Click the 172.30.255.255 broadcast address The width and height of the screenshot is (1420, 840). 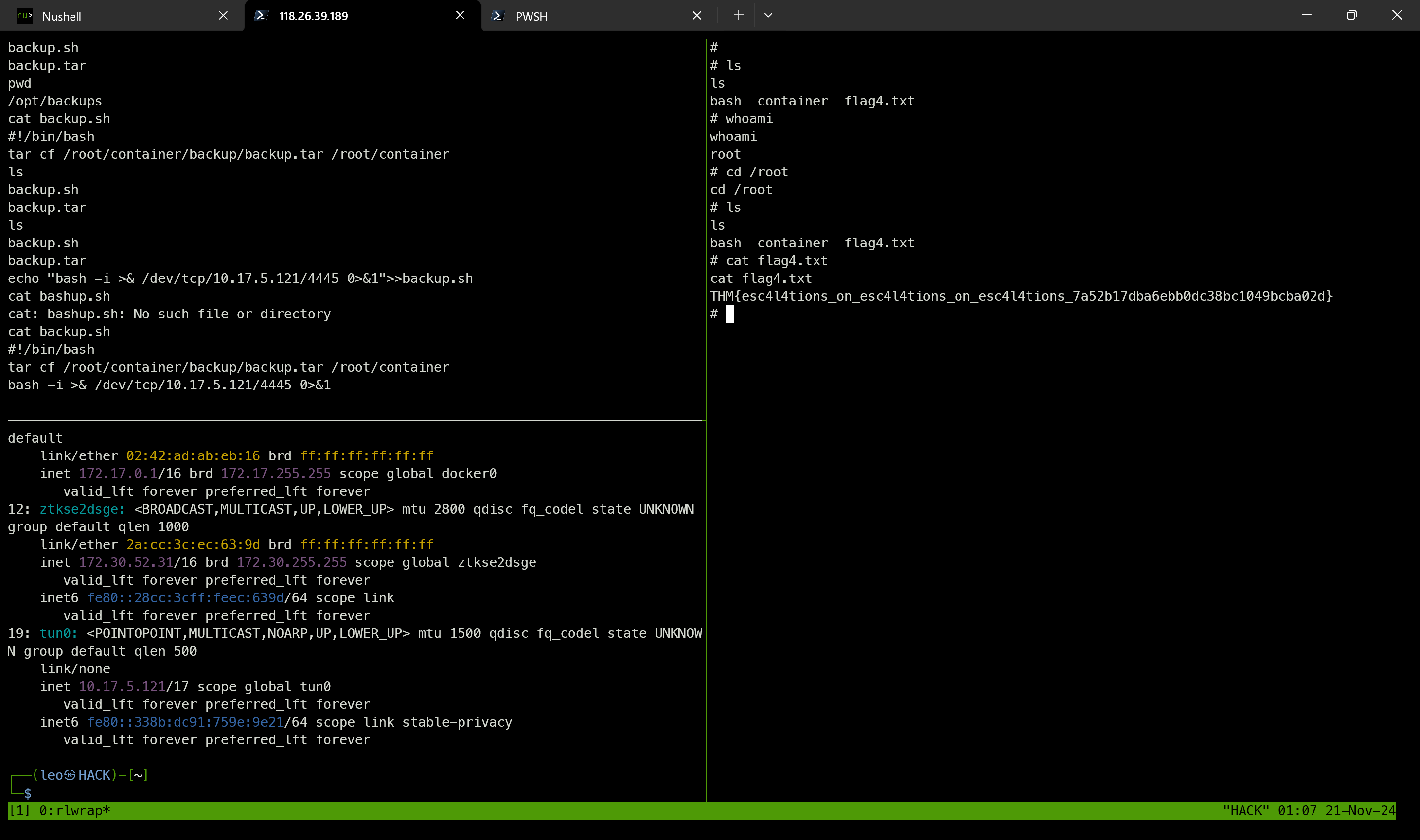tap(291, 562)
